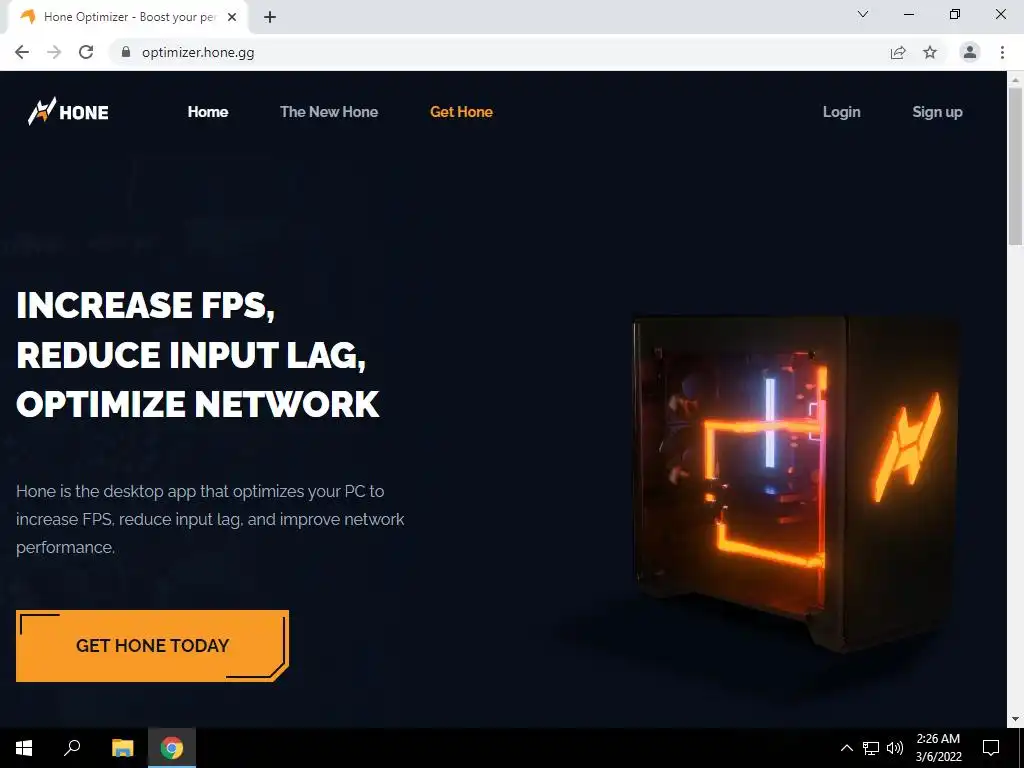Click the optimizer.hone.gg address bar
This screenshot has width=1024, height=768.
[x=496, y=52]
